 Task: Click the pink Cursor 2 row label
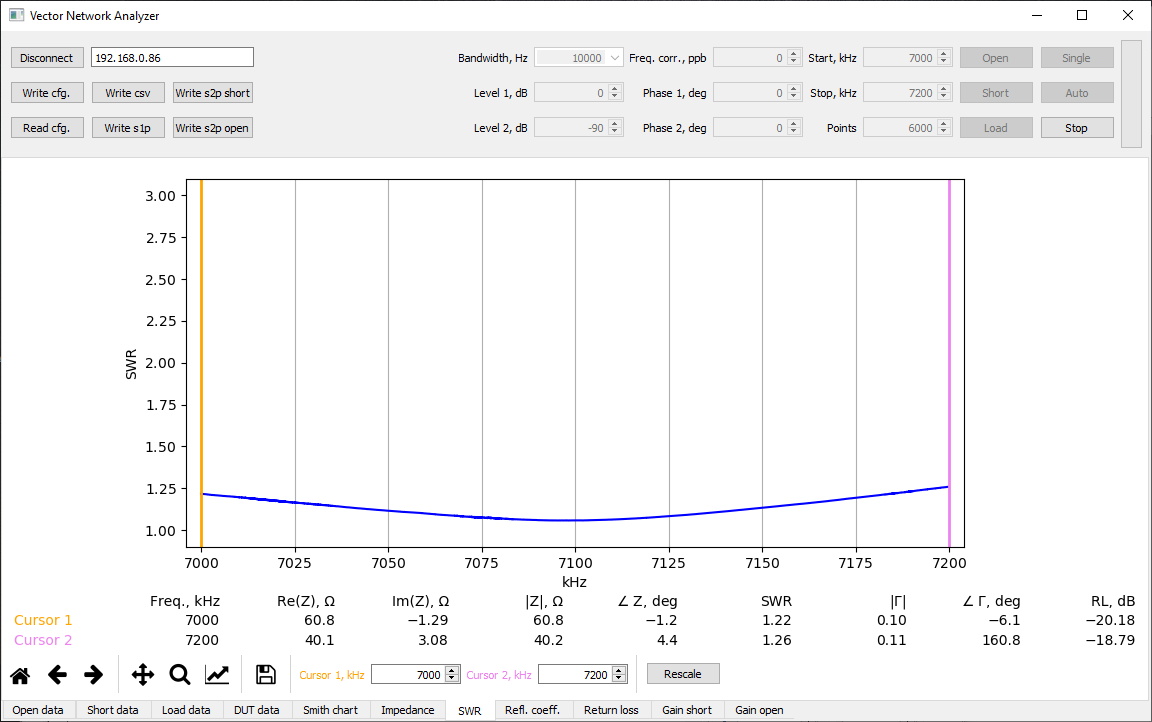[x=43, y=640]
